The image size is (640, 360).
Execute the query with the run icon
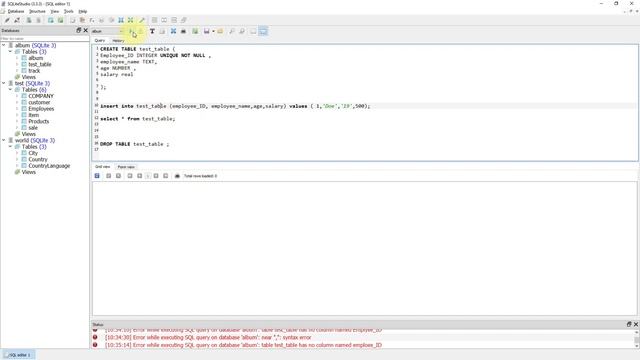[x=131, y=31]
